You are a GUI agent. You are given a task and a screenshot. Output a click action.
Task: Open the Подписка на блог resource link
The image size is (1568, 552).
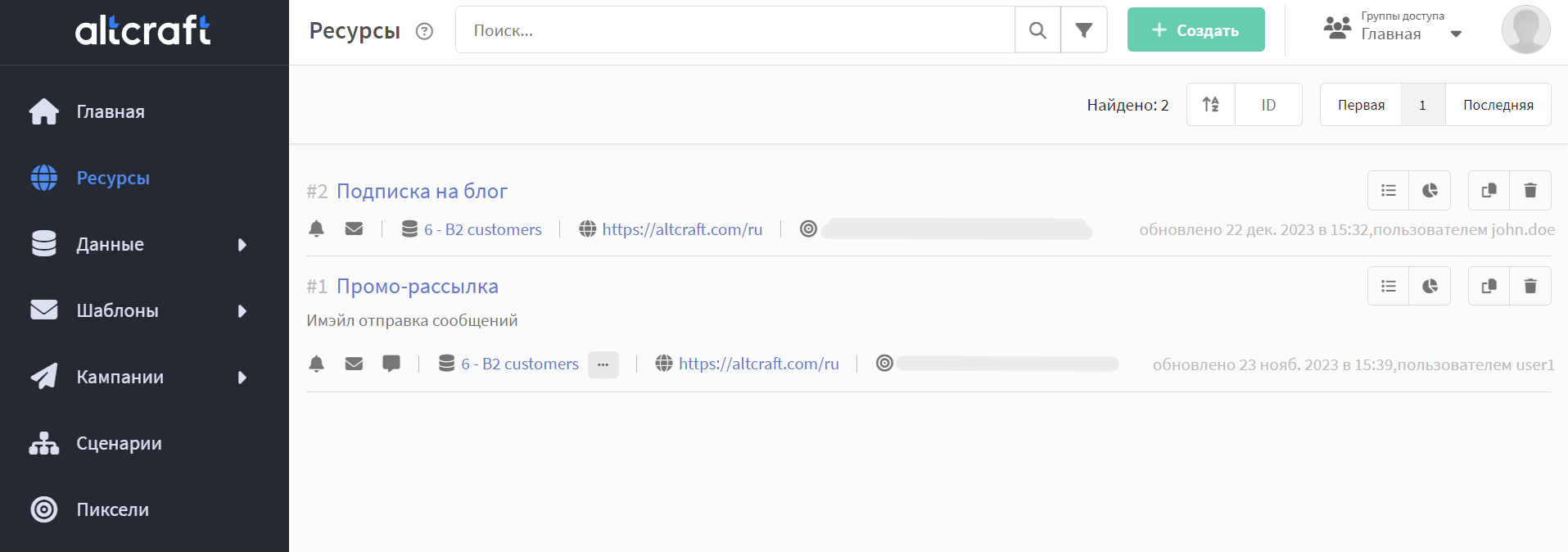tap(422, 191)
